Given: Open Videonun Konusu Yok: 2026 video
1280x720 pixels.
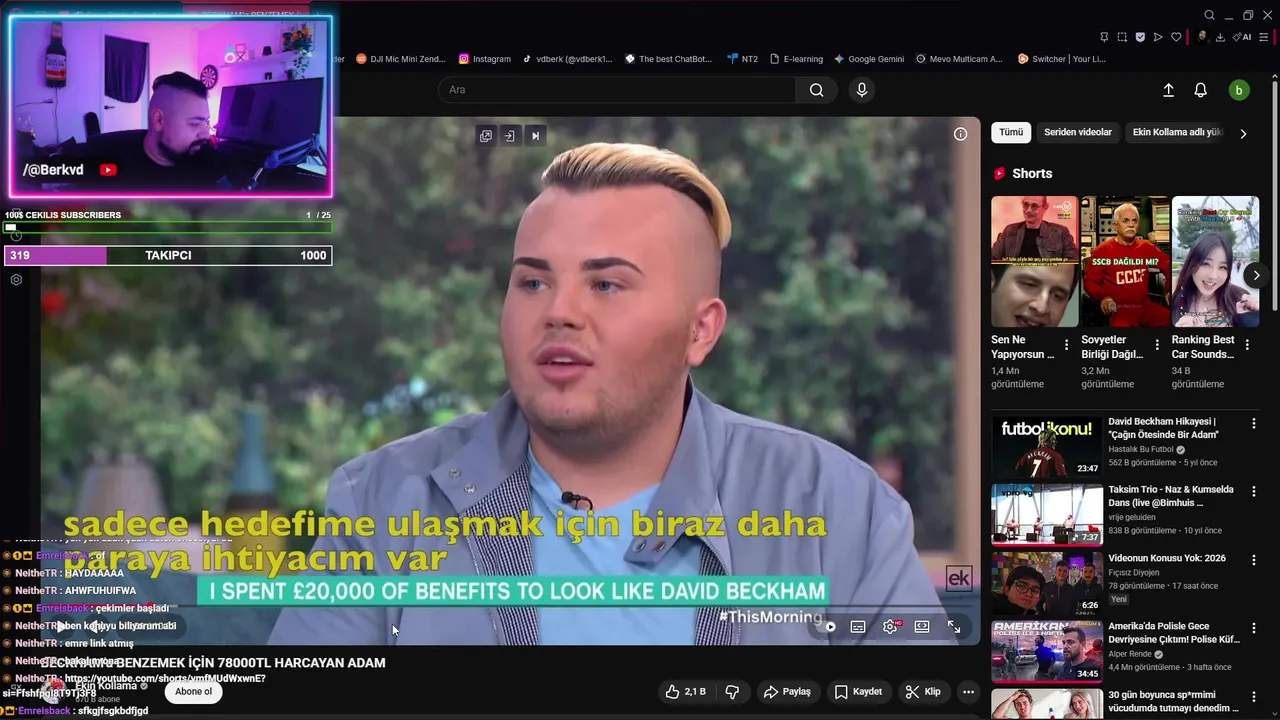Looking at the screenshot, I should [1167, 558].
